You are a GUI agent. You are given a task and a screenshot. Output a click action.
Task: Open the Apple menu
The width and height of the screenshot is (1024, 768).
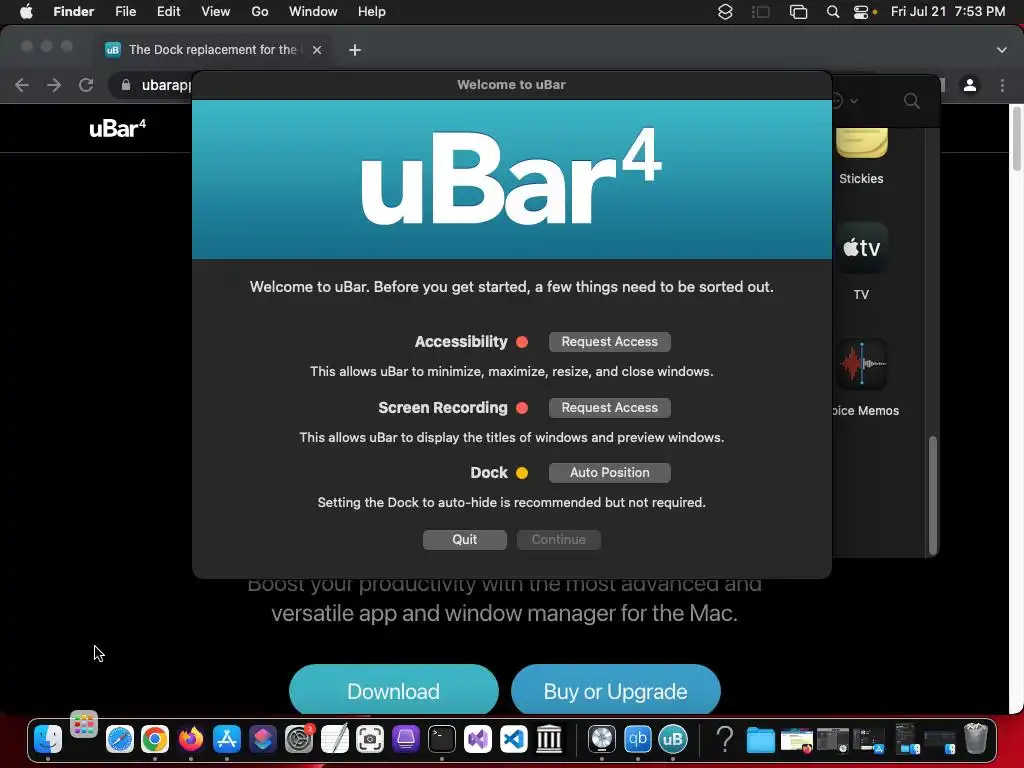(26, 12)
